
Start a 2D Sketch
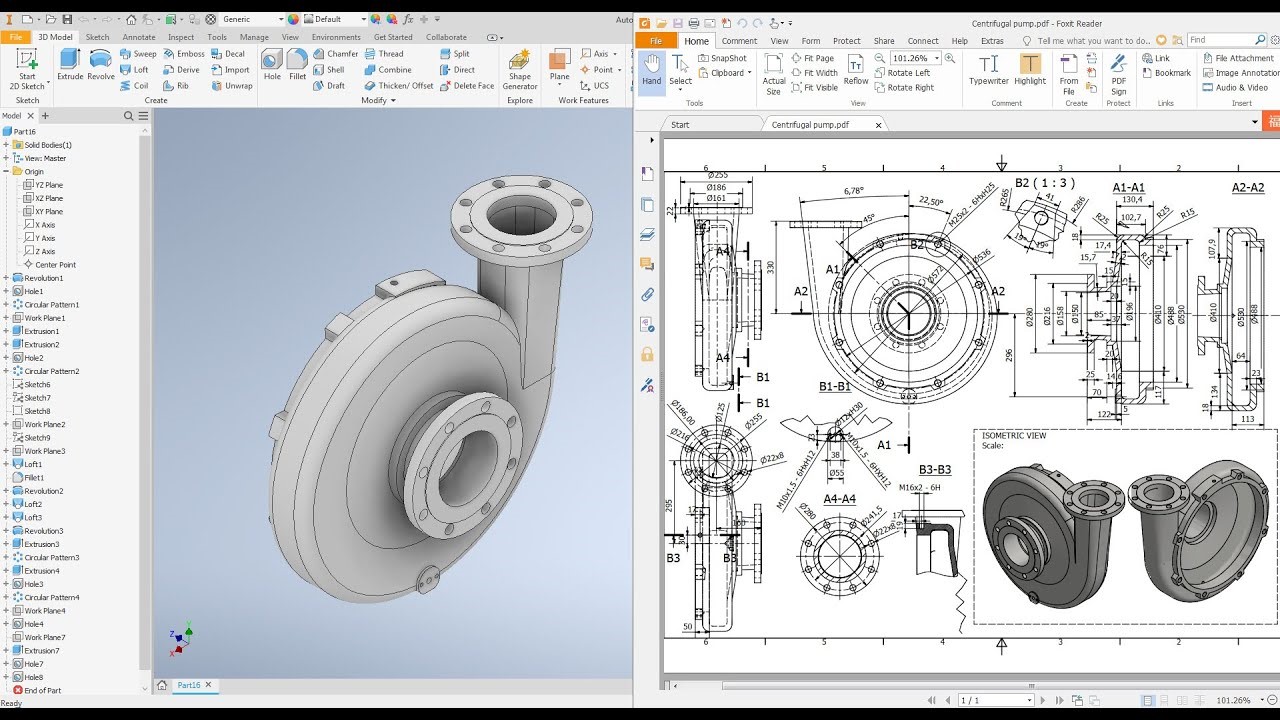27,69
